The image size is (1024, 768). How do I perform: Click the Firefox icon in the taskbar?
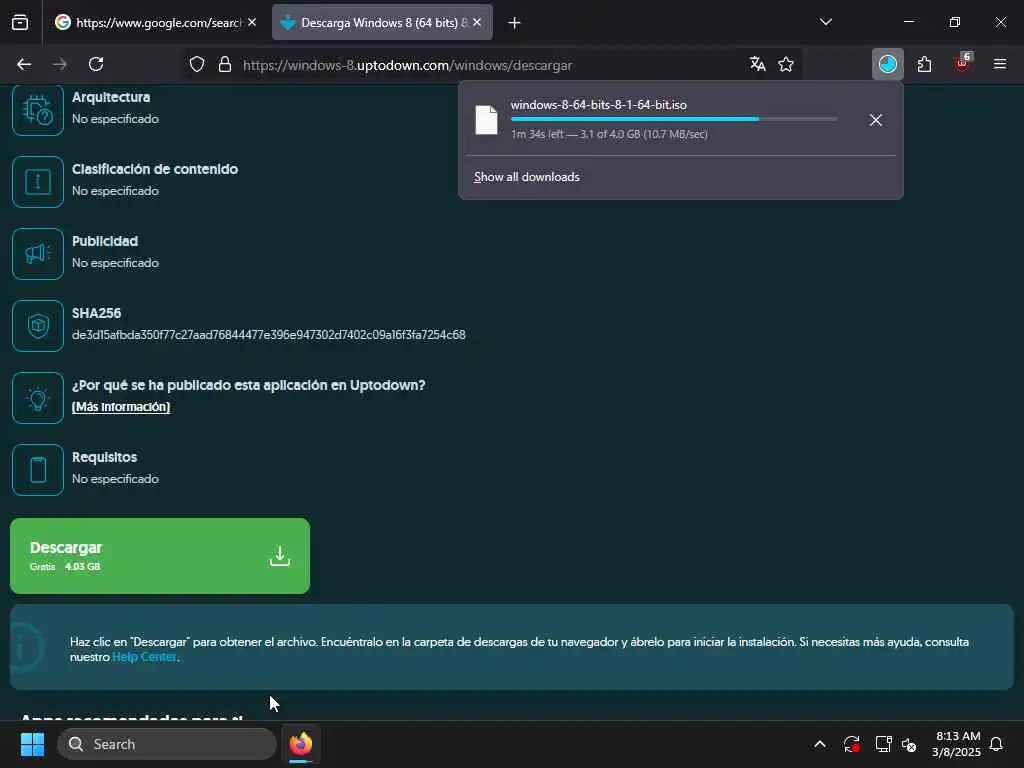pos(301,744)
